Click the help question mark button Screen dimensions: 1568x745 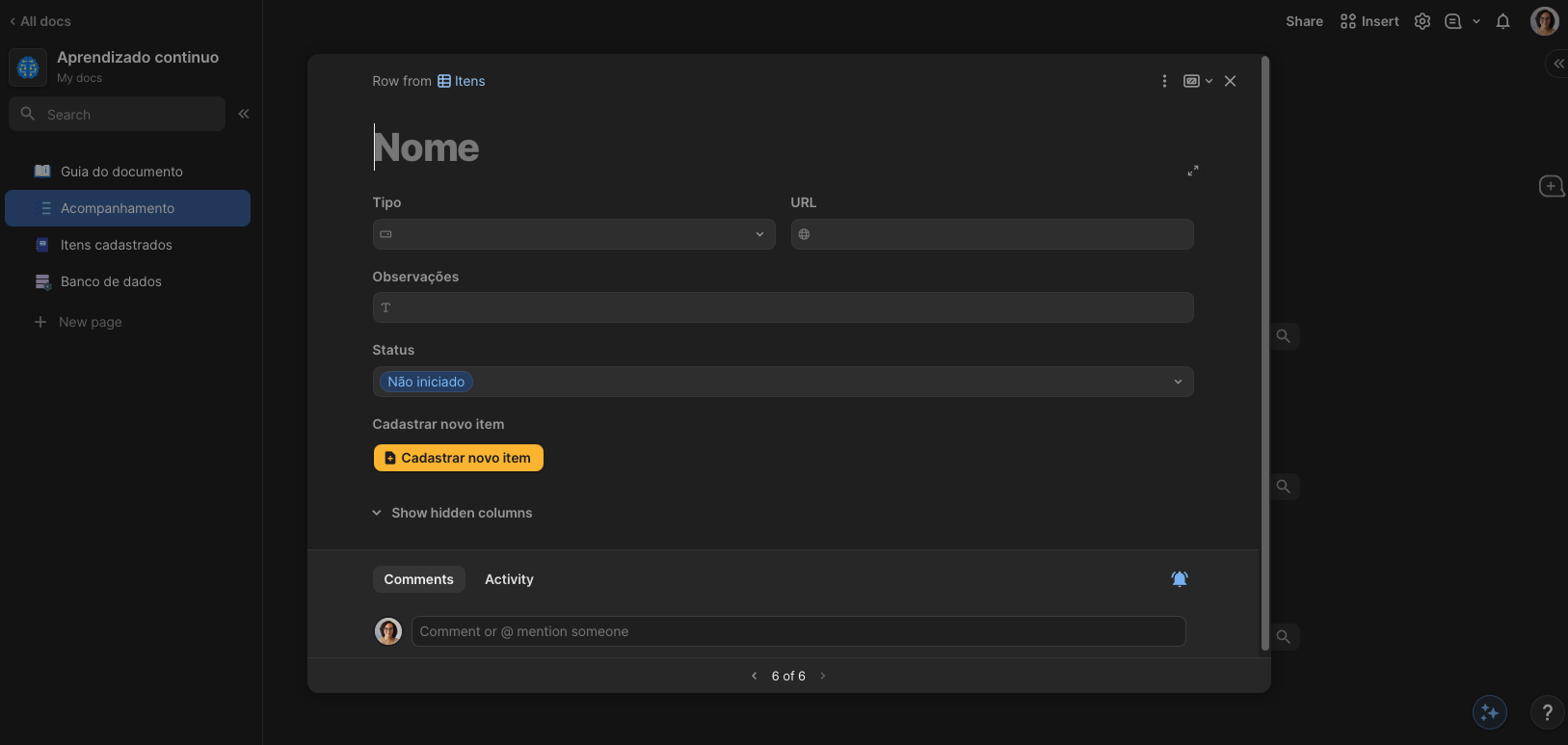point(1547,712)
